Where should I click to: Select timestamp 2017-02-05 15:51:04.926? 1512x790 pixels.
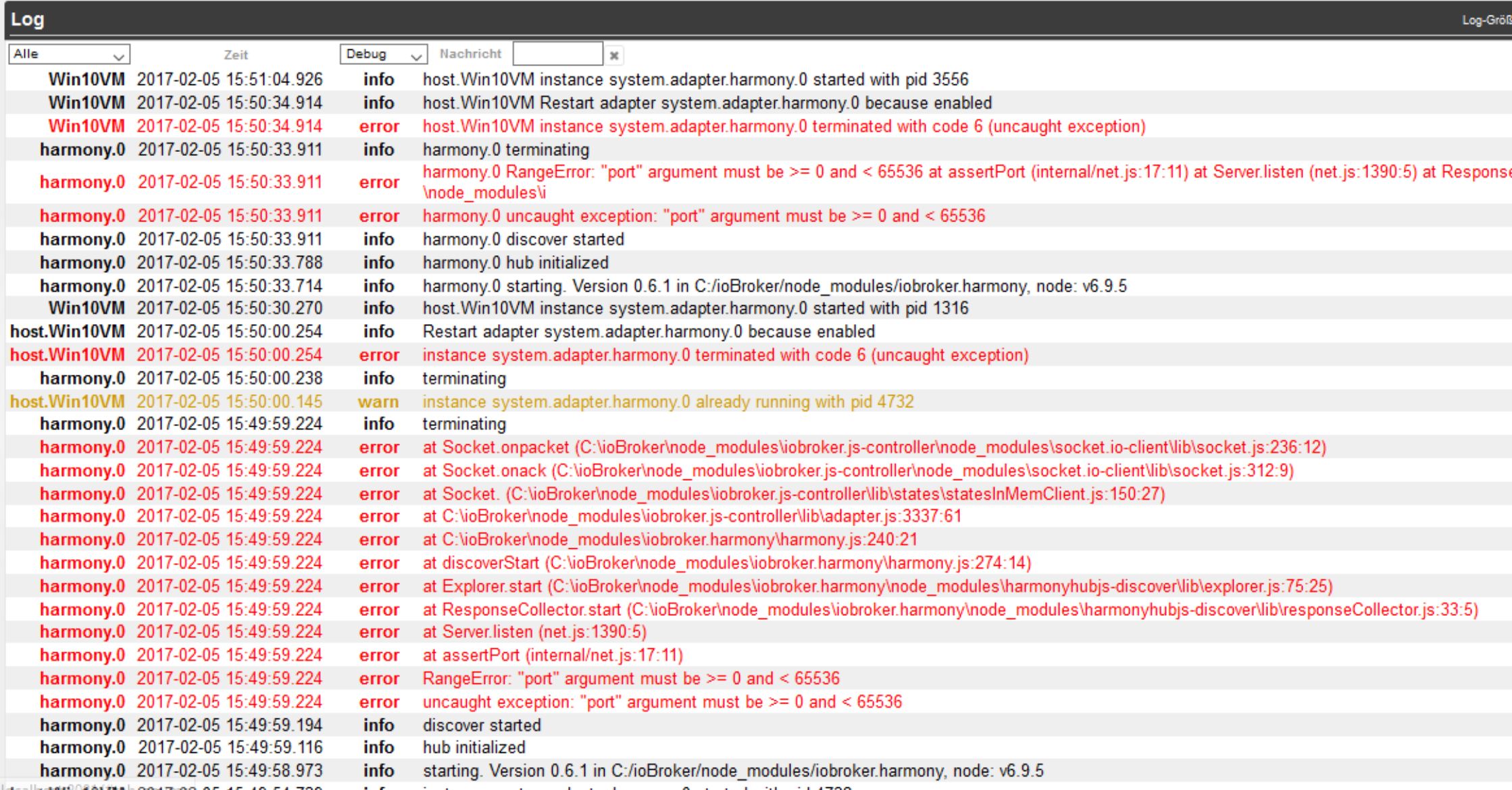tap(230, 80)
